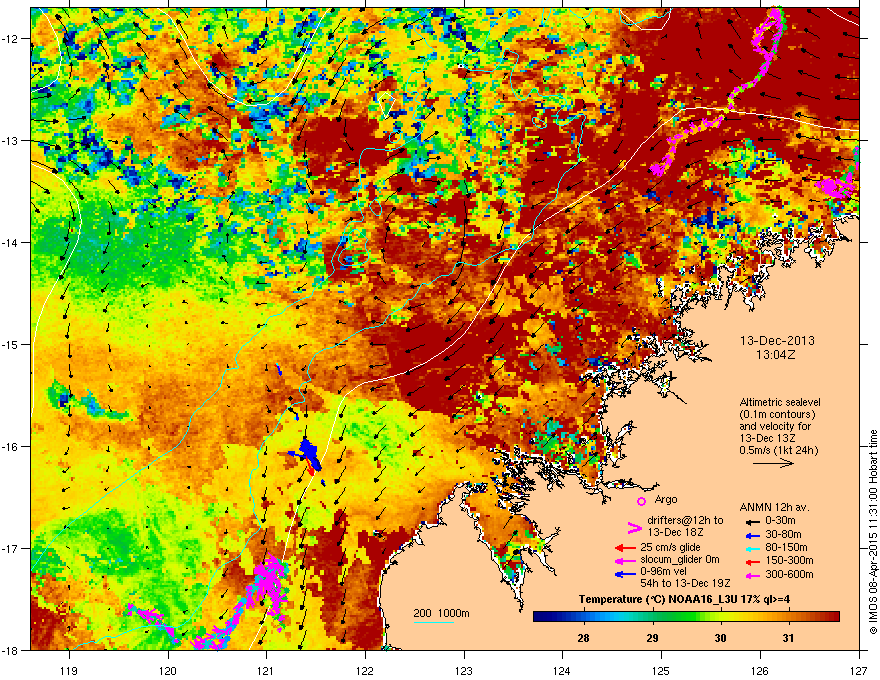This screenshot has width=880, height=680.
Task: Click the latitude axis label "-14"
Action: point(10,242)
